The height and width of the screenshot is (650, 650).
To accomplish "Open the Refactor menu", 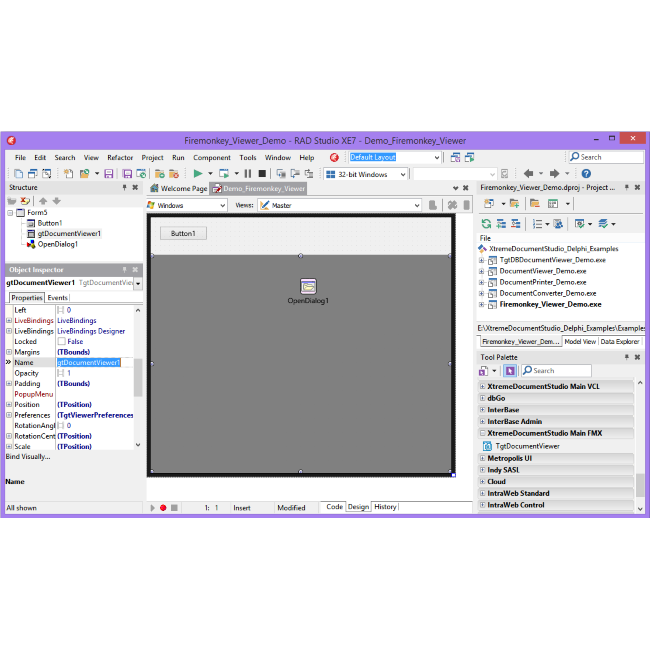I will tap(120, 158).
